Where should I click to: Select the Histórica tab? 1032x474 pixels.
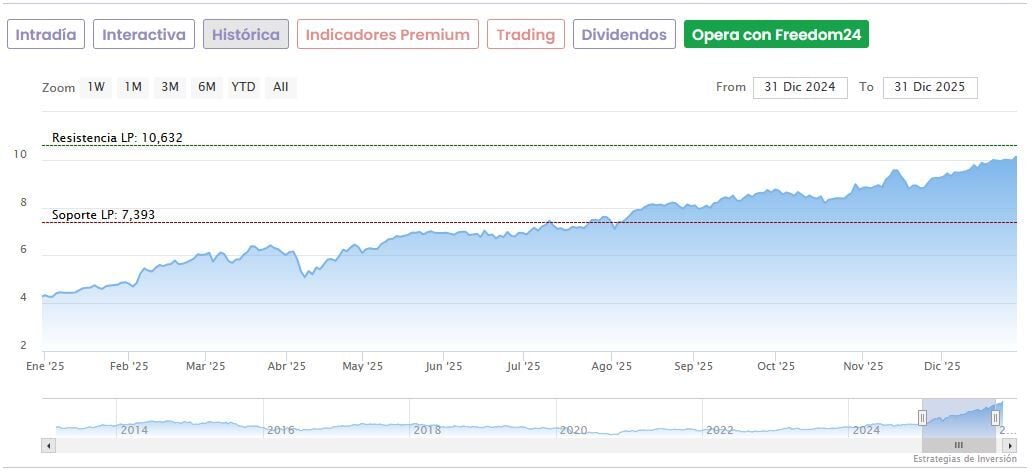coord(246,35)
